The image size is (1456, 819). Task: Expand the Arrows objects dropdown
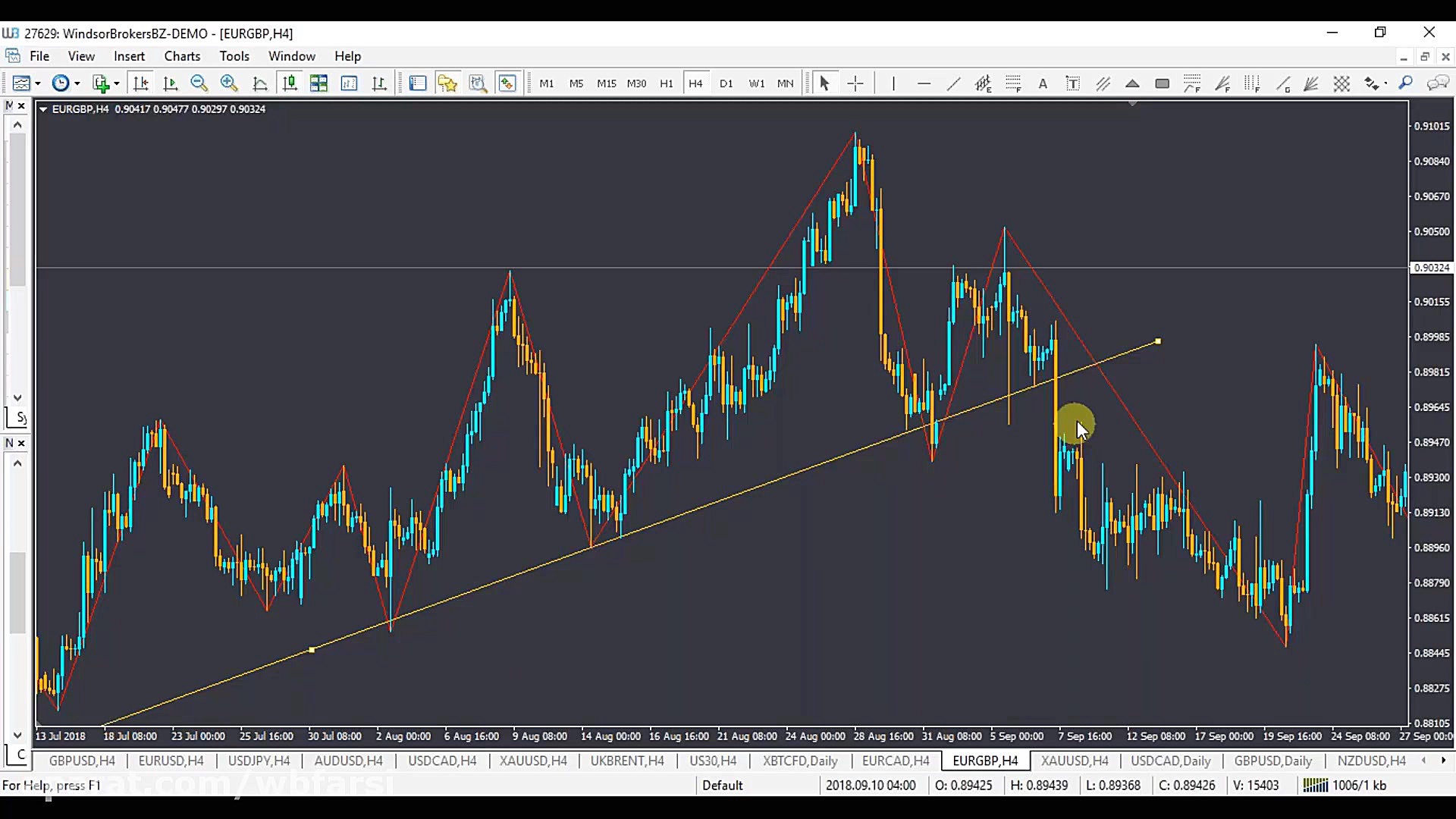[x=1385, y=84]
